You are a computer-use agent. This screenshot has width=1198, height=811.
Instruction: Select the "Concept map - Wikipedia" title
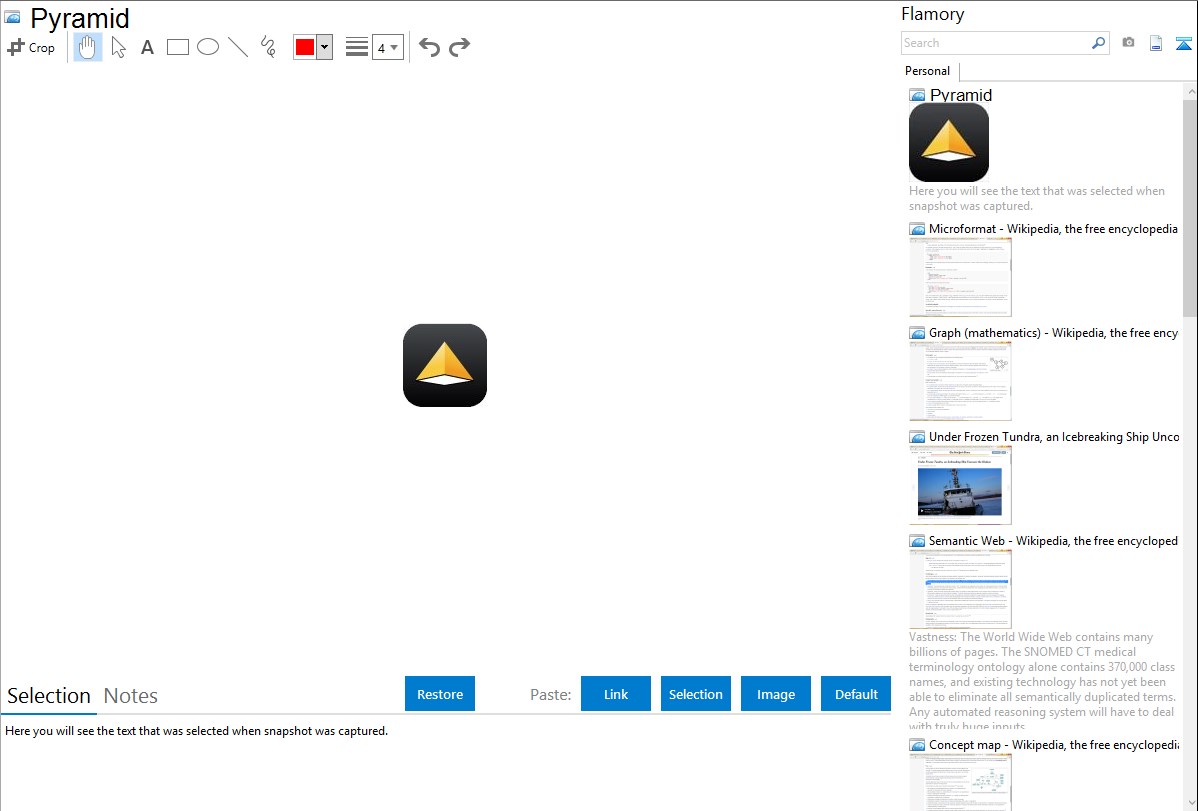[x=1054, y=745]
